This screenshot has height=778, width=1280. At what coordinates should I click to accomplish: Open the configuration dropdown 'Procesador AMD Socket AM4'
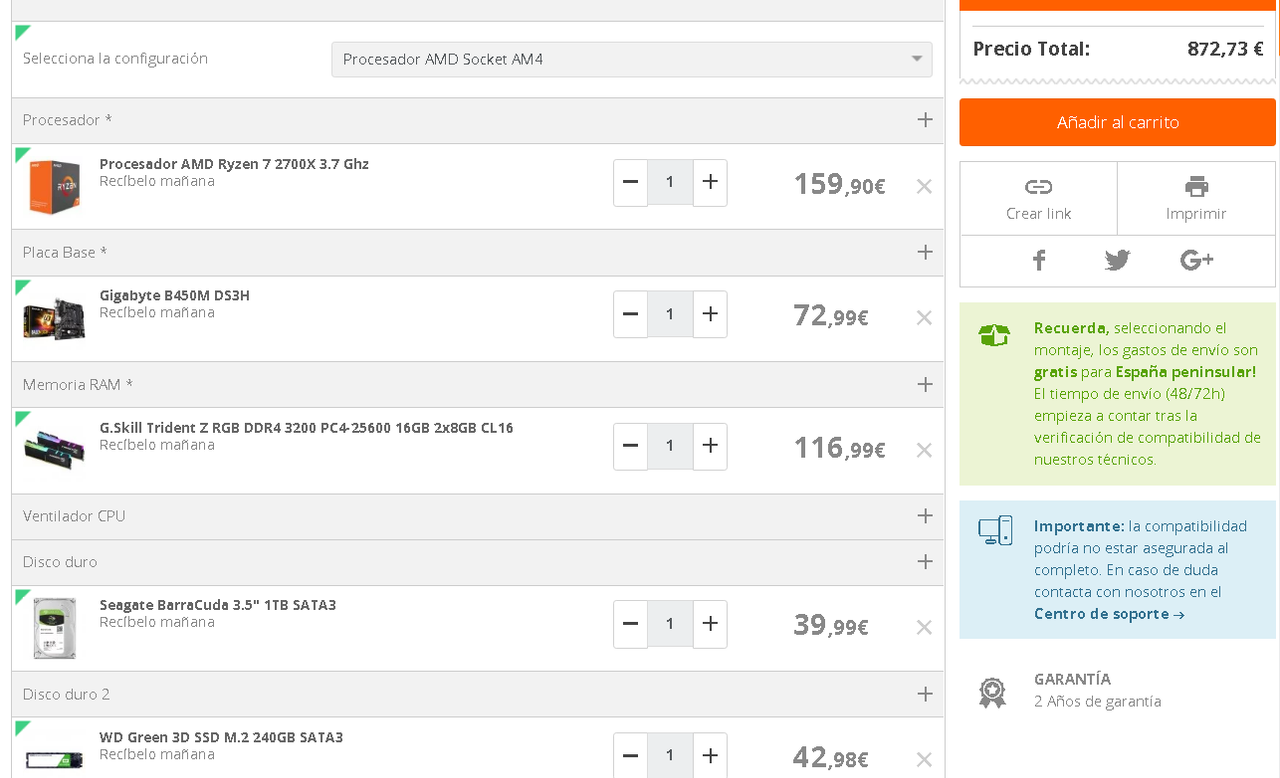click(x=632, y=59)
